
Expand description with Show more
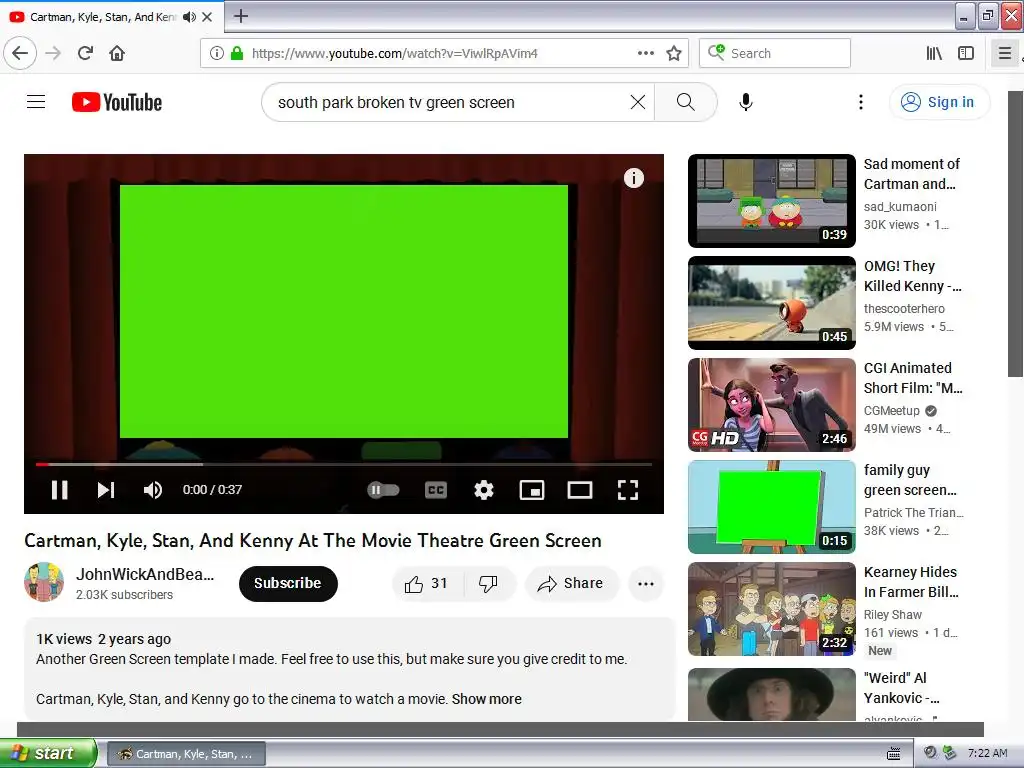point(487,699)
